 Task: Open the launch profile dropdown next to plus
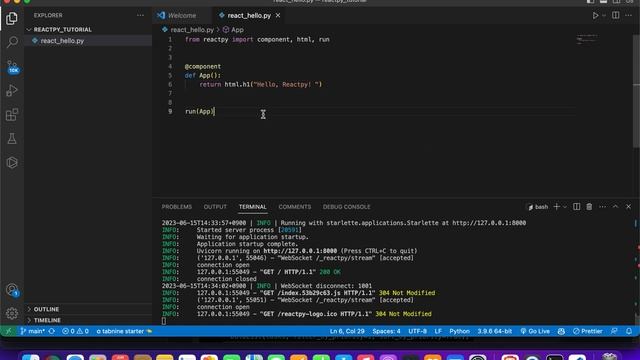coord(565,207)
